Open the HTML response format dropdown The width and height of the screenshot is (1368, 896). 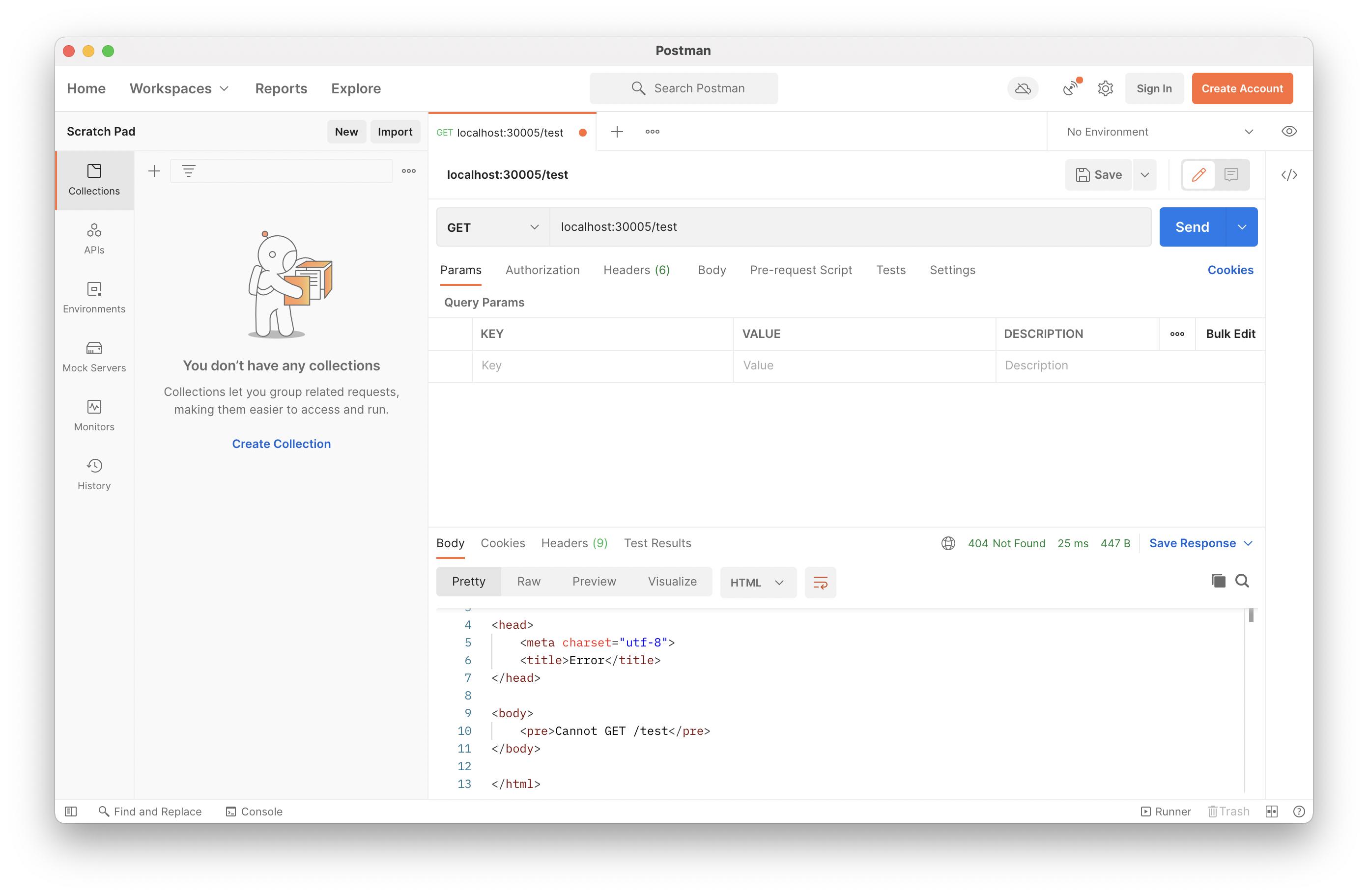(x=758, y=582)
